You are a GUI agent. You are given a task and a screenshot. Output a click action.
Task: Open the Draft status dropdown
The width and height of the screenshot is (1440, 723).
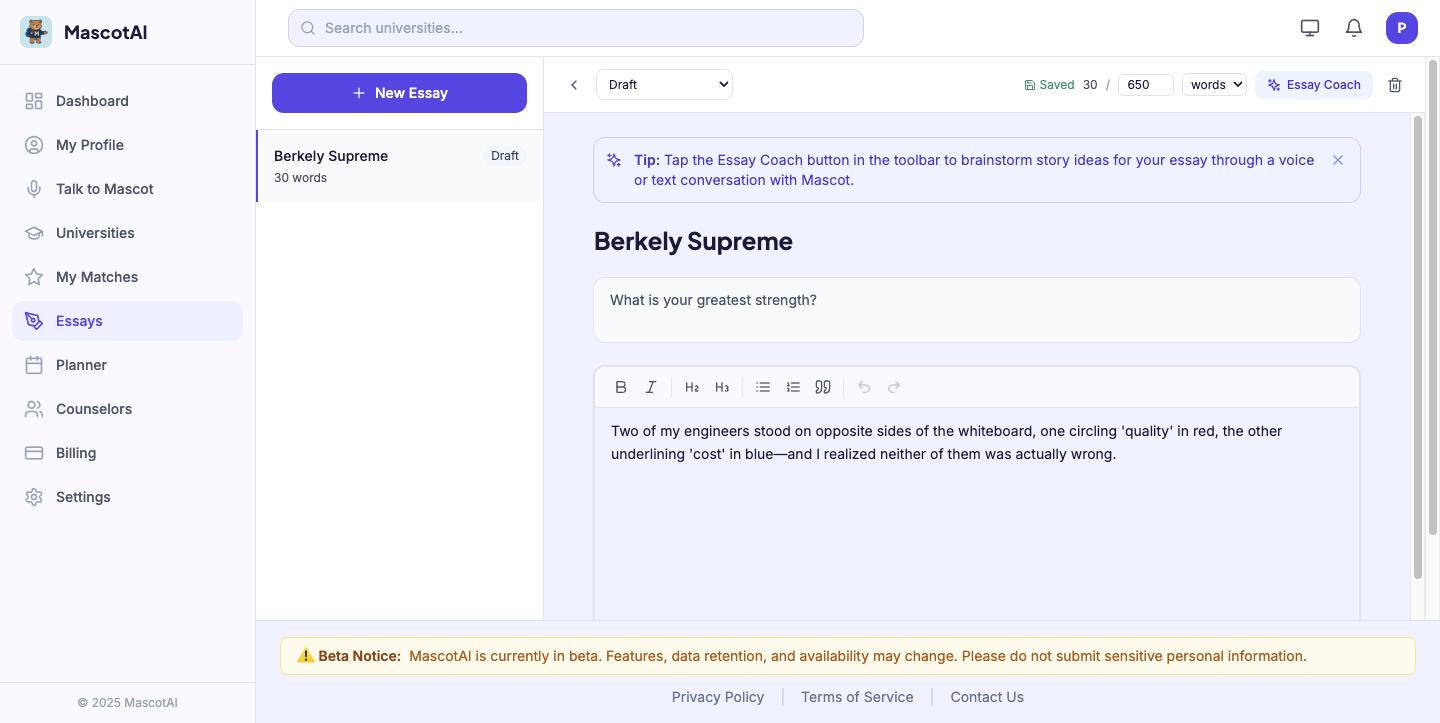[664, 85]
